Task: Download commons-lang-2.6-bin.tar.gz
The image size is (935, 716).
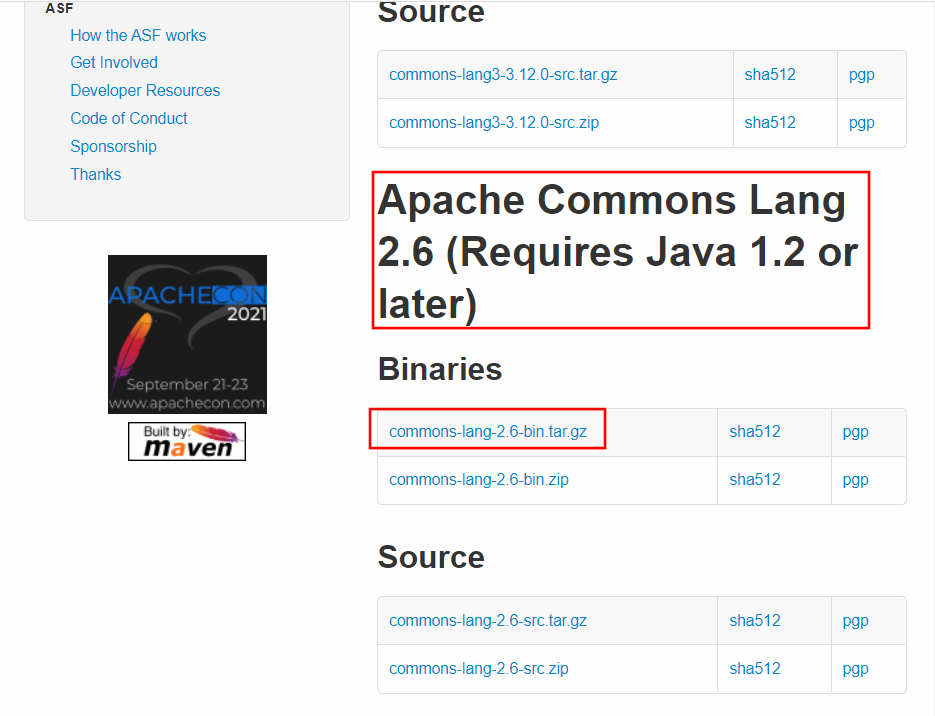Action: (x=488, y=432)
